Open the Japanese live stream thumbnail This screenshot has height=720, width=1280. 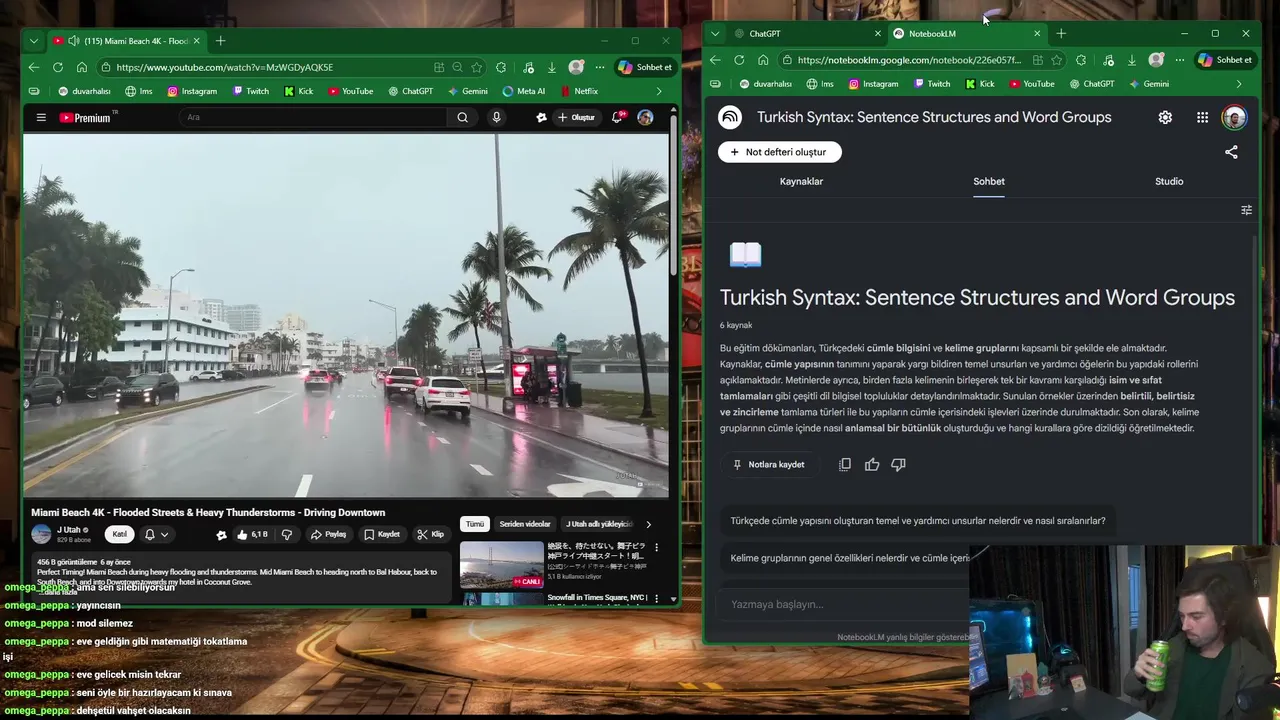click(501, 565)
